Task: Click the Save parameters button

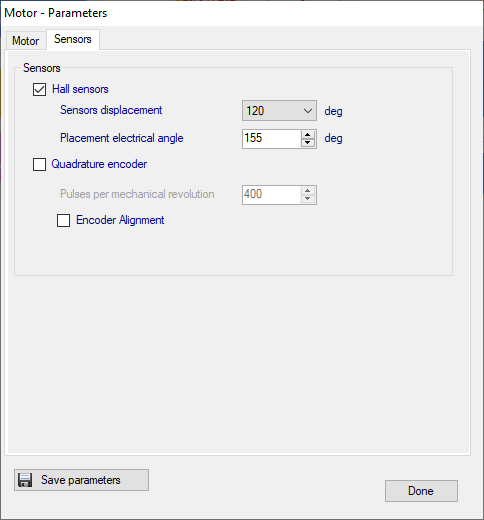Action: pos(81,480)
